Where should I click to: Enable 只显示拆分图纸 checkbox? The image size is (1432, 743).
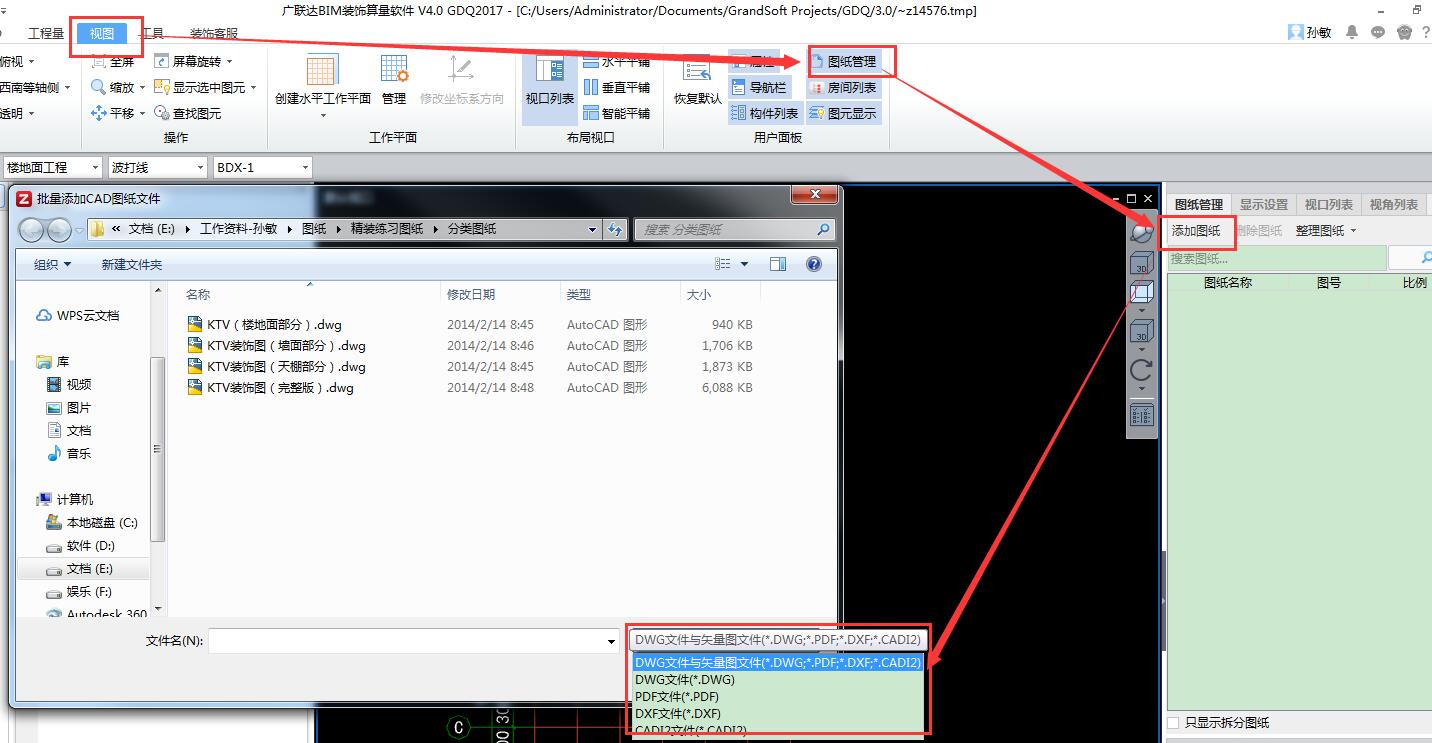click(1174, 722)
